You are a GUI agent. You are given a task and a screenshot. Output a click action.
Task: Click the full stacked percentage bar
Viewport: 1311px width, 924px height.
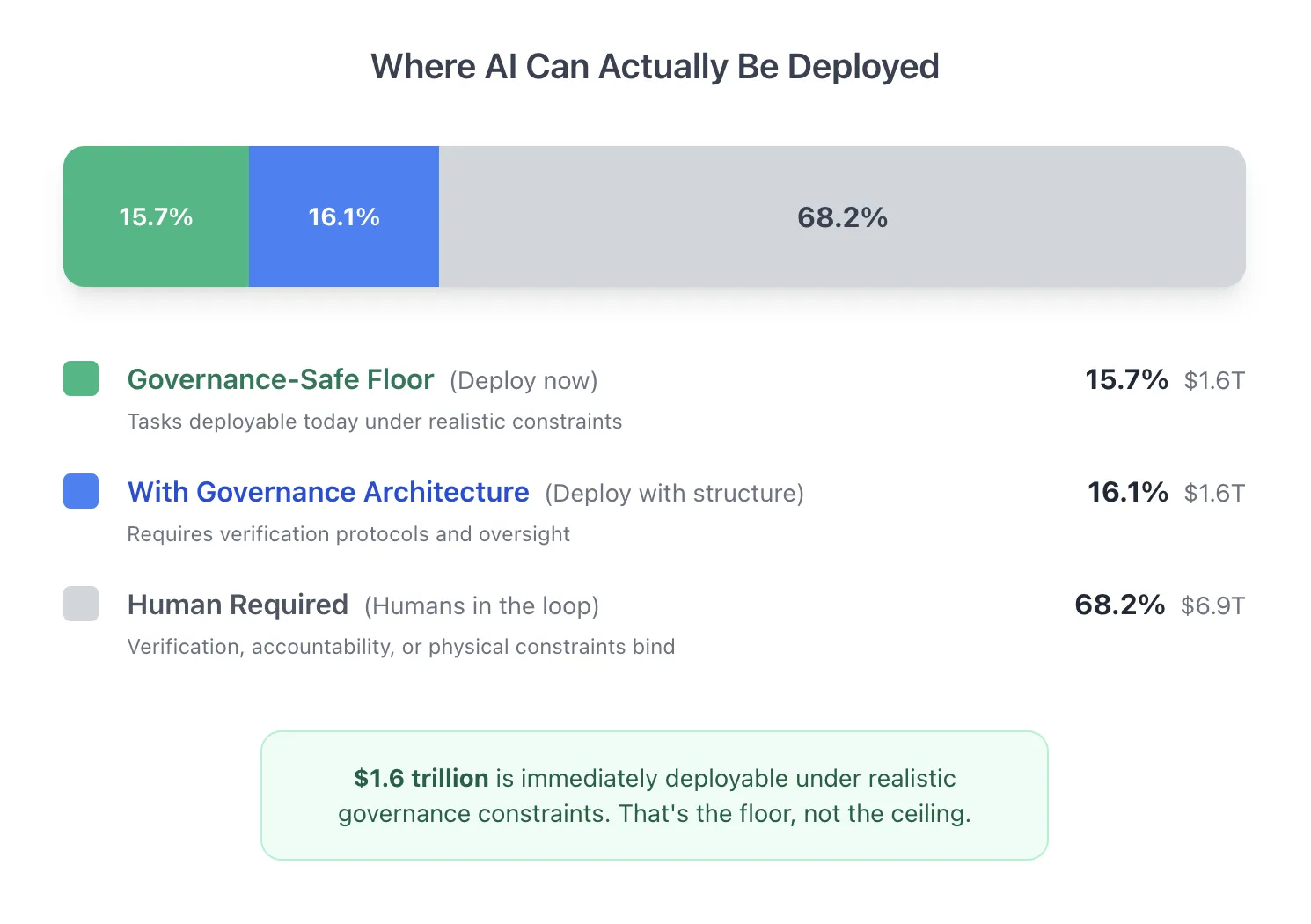pyautogui.click(x=655, y=216)
